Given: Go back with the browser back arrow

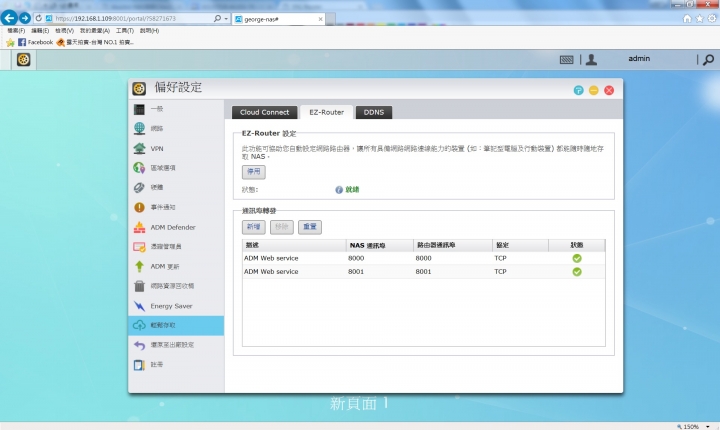Looking at the screenshot, I should [x=9, y=18].
